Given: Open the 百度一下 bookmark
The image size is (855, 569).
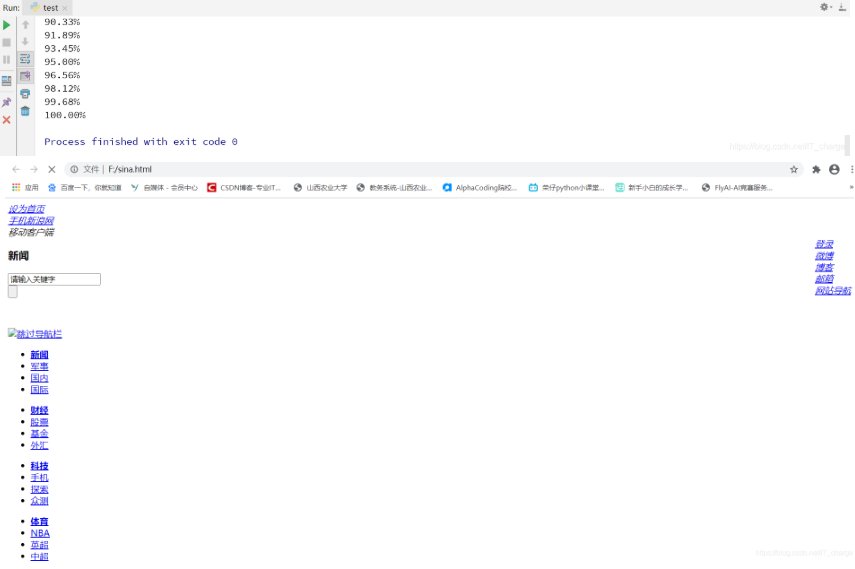Looking at the screenshot, I should 85,188.
